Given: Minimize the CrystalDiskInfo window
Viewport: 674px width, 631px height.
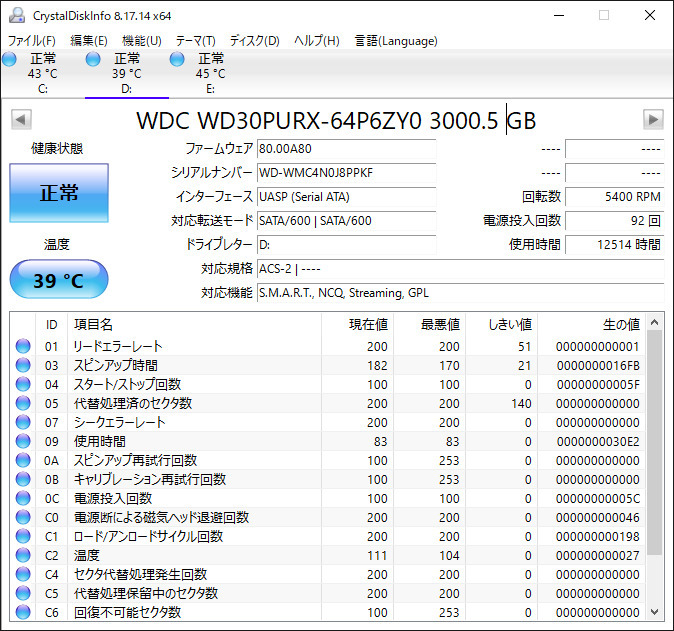Looking at the screenshot, I should (x=559, y=15).
